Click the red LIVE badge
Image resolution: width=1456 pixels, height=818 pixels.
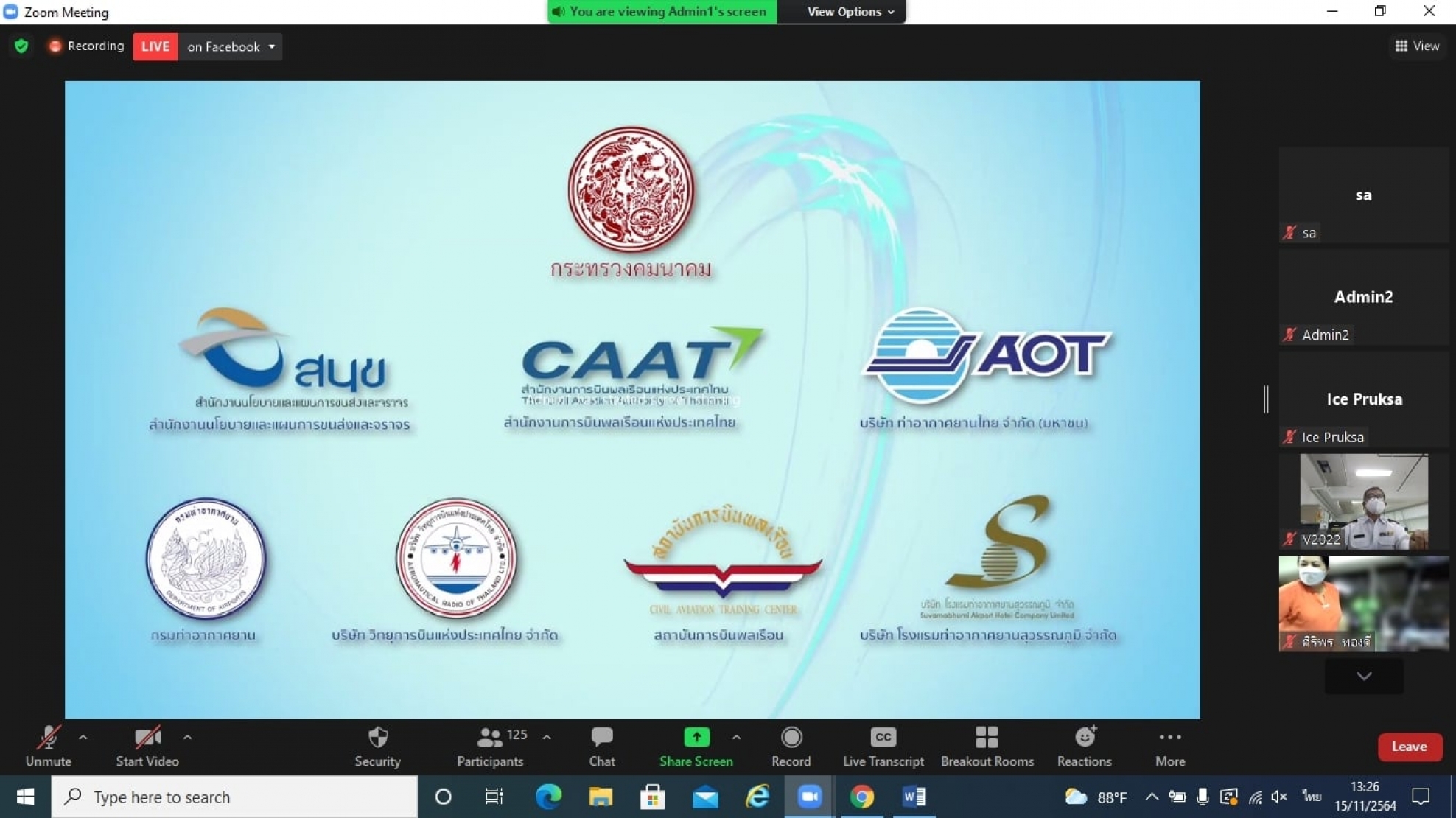[155, 46]
